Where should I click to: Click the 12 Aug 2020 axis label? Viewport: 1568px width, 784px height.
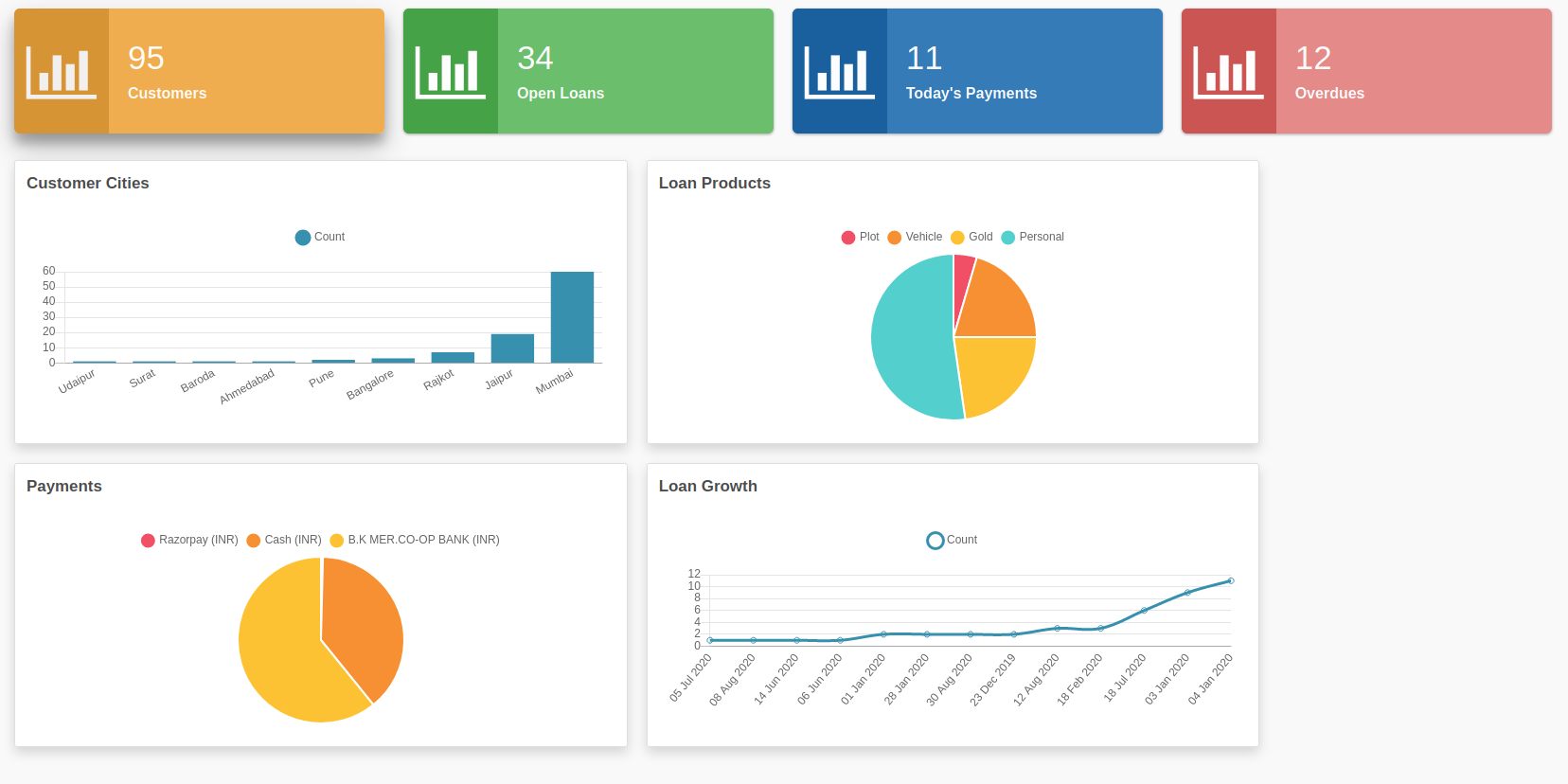point(1036,680)
